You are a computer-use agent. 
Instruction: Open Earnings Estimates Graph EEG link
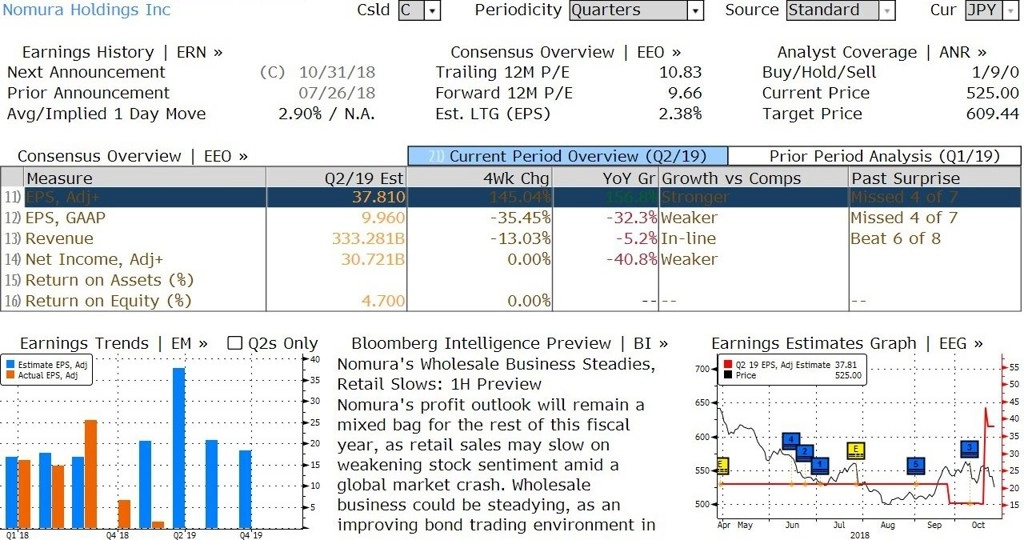(847, 343)
